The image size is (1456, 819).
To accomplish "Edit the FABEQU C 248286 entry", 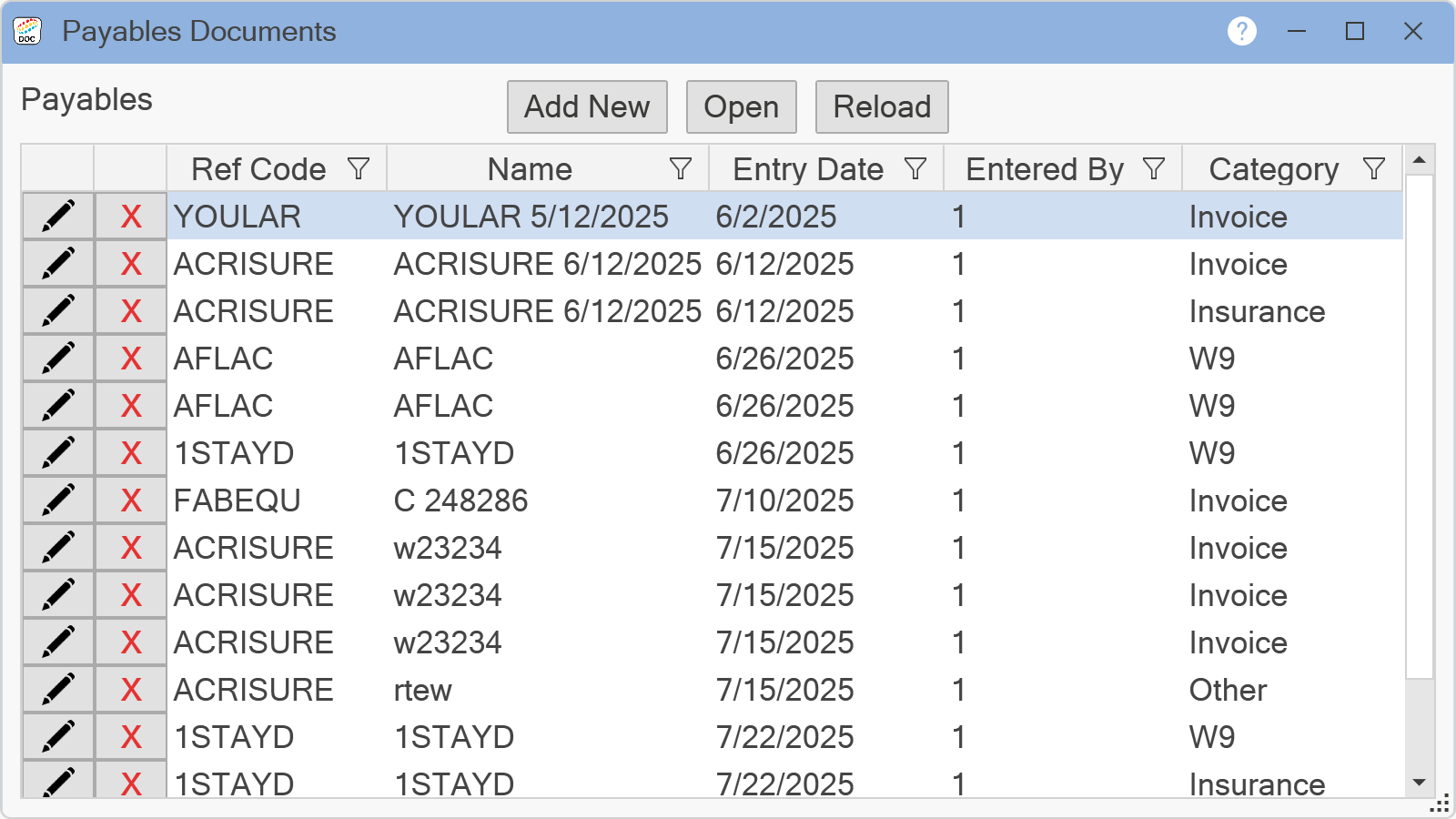I will [x=58, y=500].
